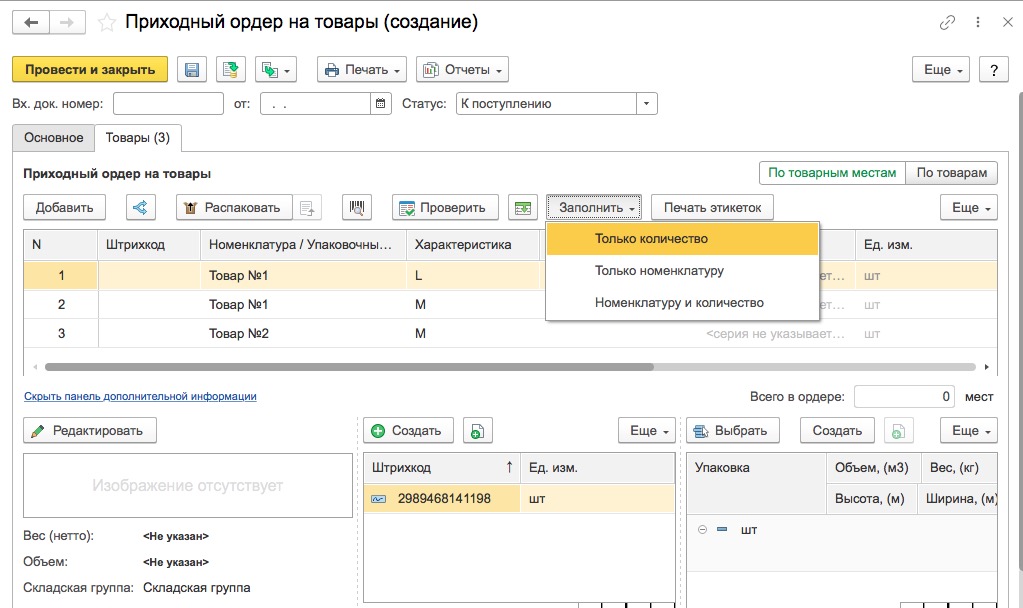Image resolution: width=1023 pixels, height=608 pixels.
Task: Click Провести и закрыть button
Action: [x=90, y=70]
